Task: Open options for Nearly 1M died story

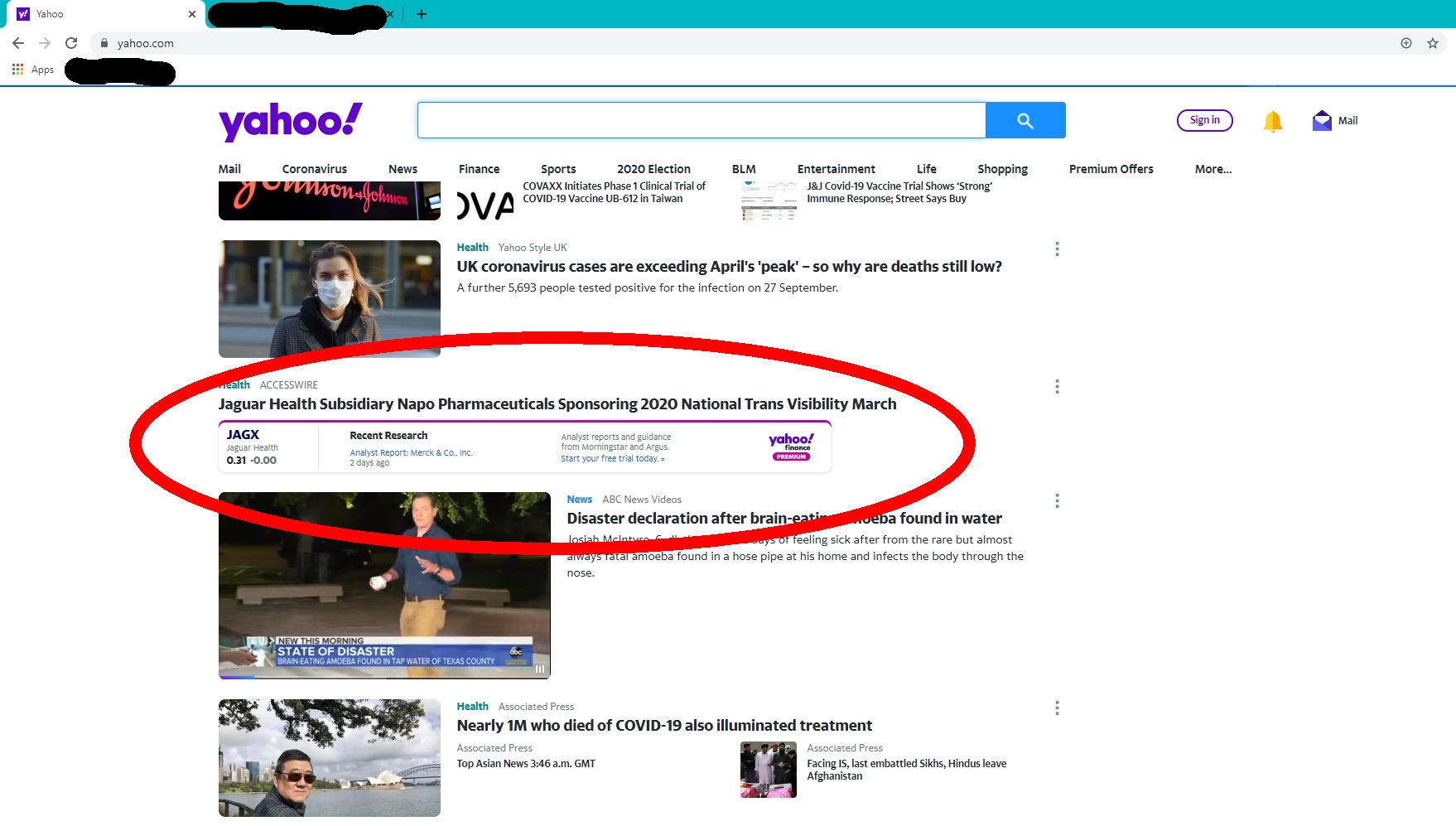Action: tap(1057, 708)
